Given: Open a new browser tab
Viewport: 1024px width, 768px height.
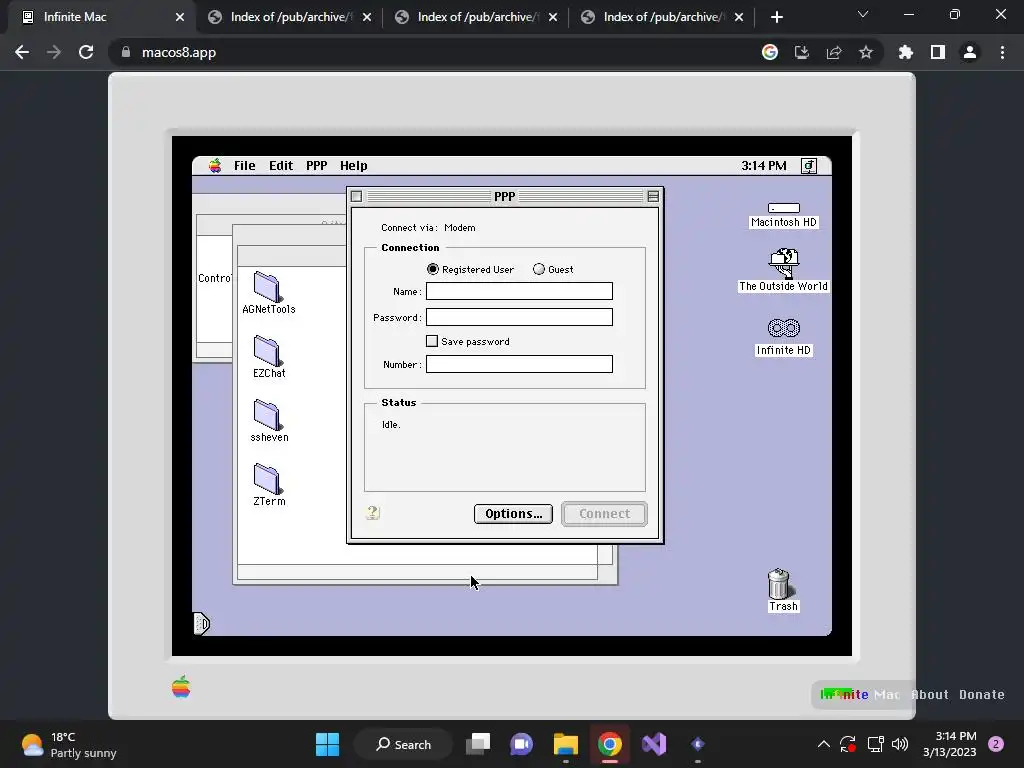Looking at the screenshot, I should pyautogui.click(x=776, y=17).
